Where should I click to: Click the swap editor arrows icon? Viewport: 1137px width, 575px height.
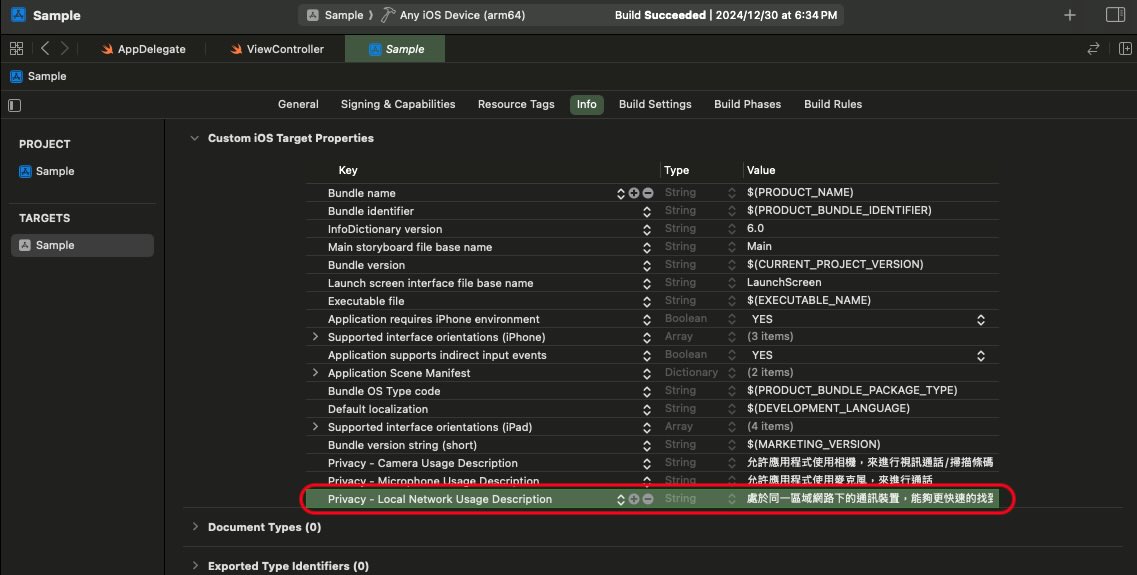(x=1093, y=49)
